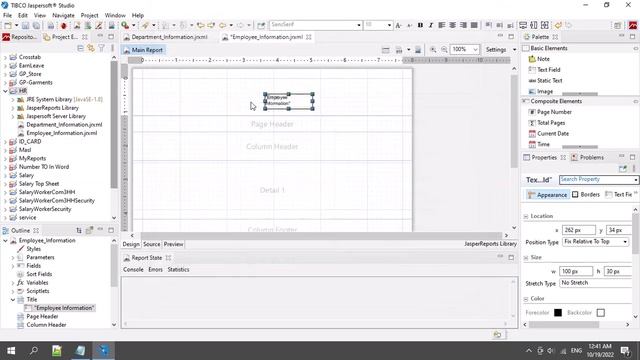Switch to the Preview editor tab
Viewport: 640px width, 360px height.
coord(173,244)
